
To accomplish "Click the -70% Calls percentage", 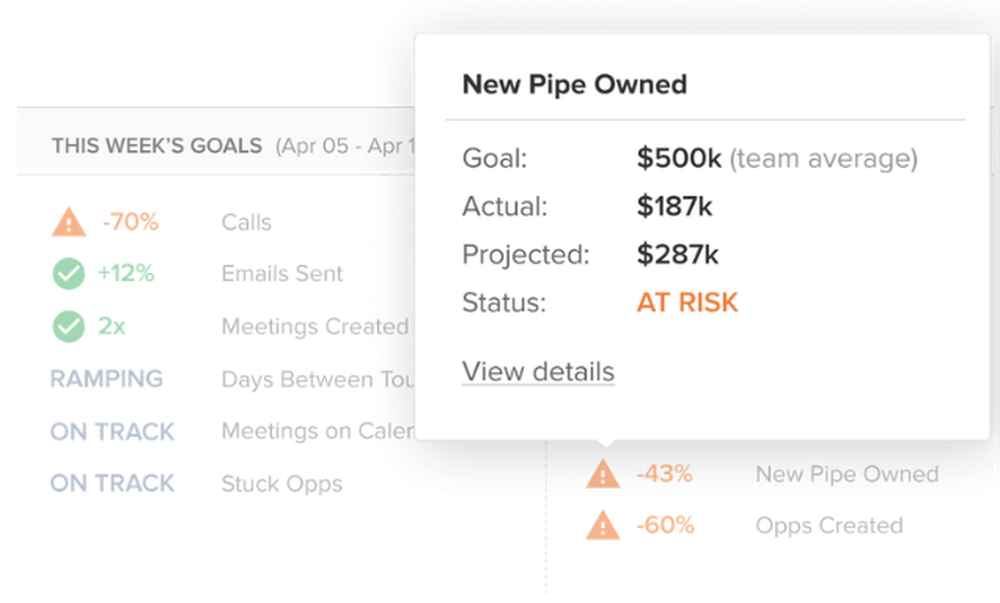I will point(130,222).
